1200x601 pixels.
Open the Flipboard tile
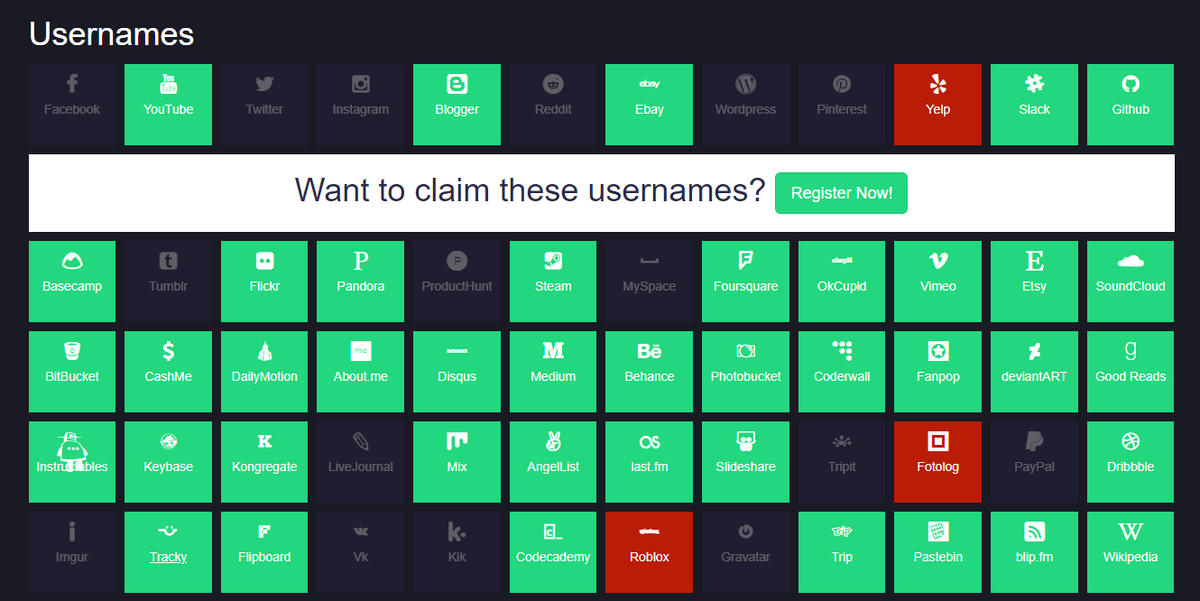point(264,552)
